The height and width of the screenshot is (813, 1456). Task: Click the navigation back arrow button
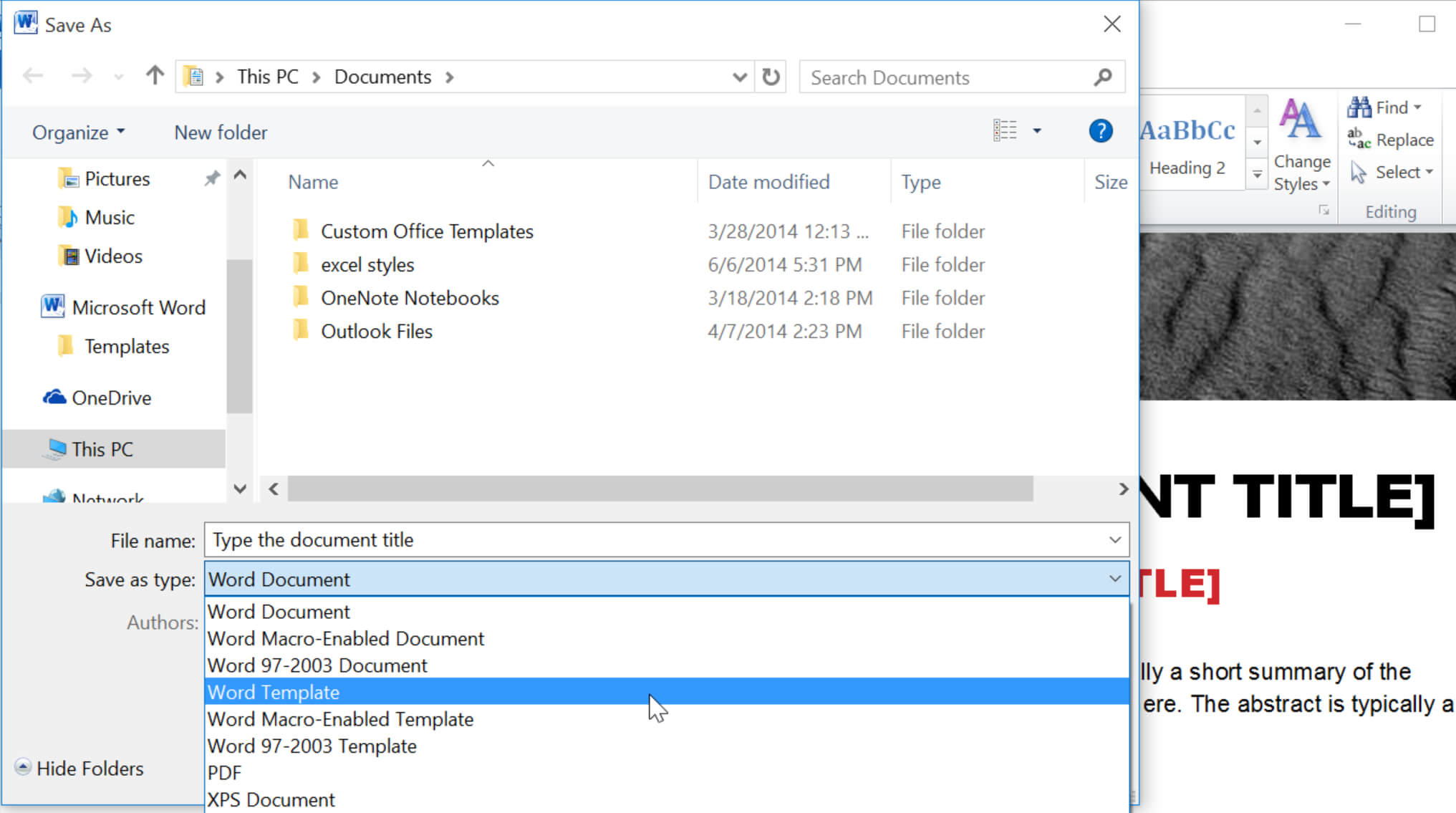pyautogui.click(x=33, y=77)
